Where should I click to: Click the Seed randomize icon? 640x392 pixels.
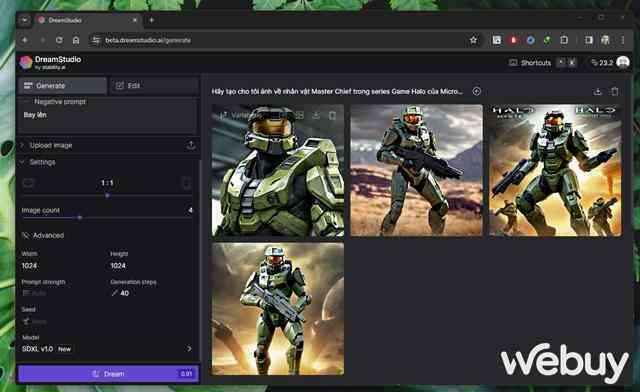pos(26,321)
